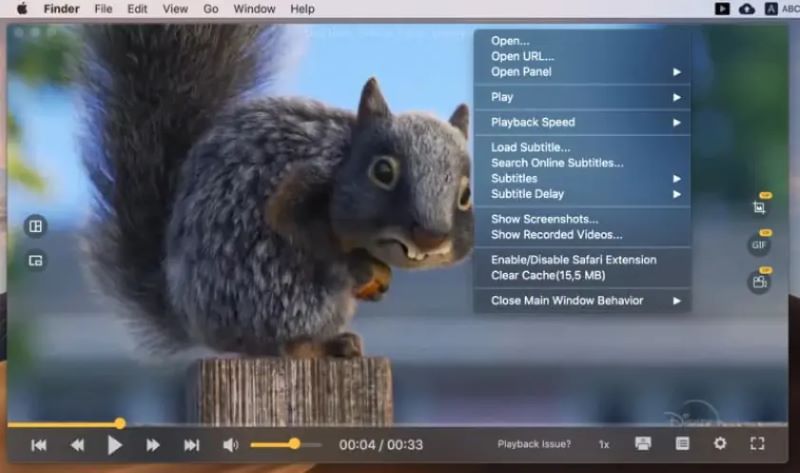This screenshot has width=800, height=473.
Task: Click the screenshot capture icon
Action: coord(759,207)
